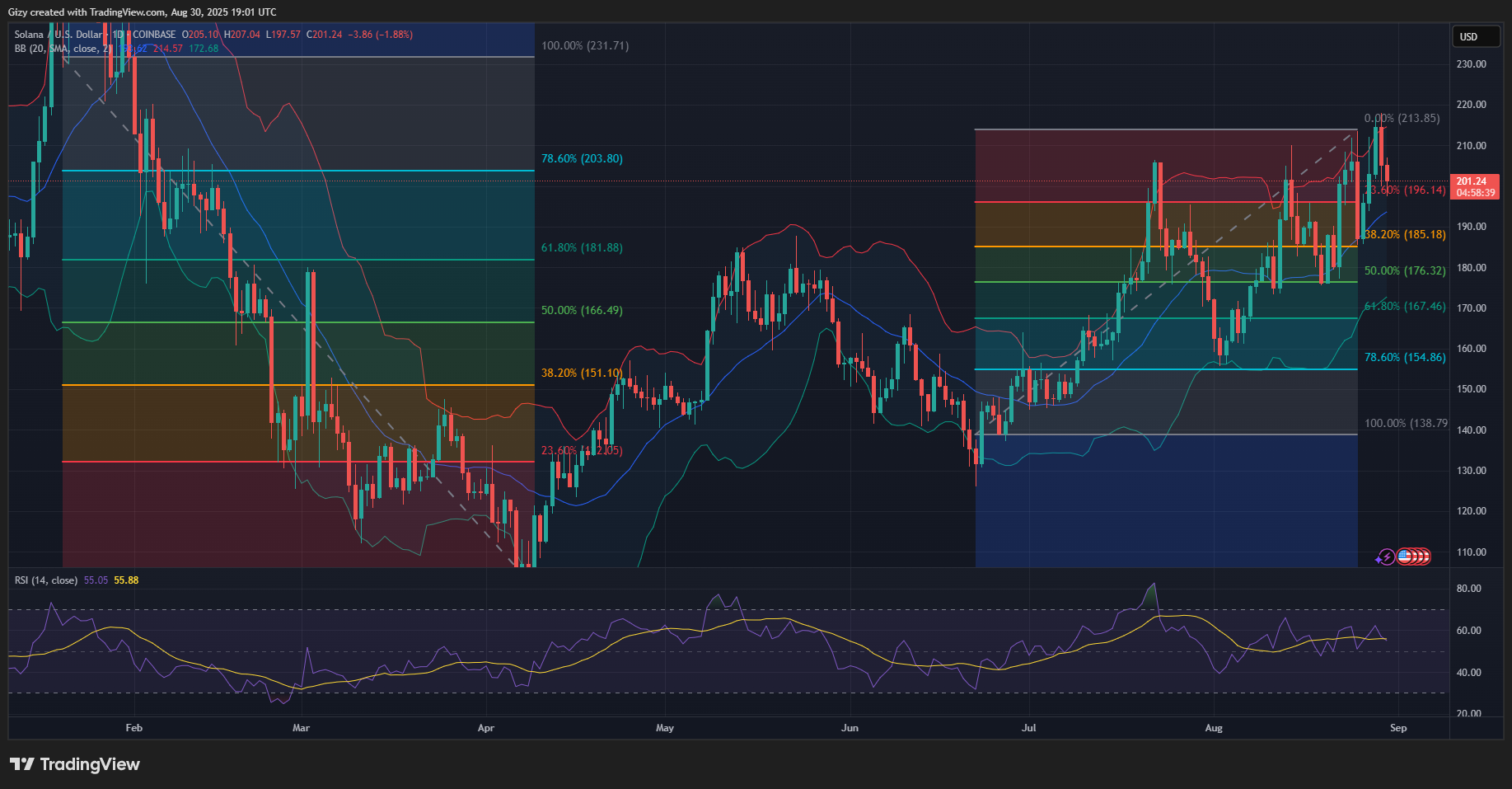Click the 38.20% (185.18) retracement label
Screen dimensions: 1512x789
coord(1404,234)
